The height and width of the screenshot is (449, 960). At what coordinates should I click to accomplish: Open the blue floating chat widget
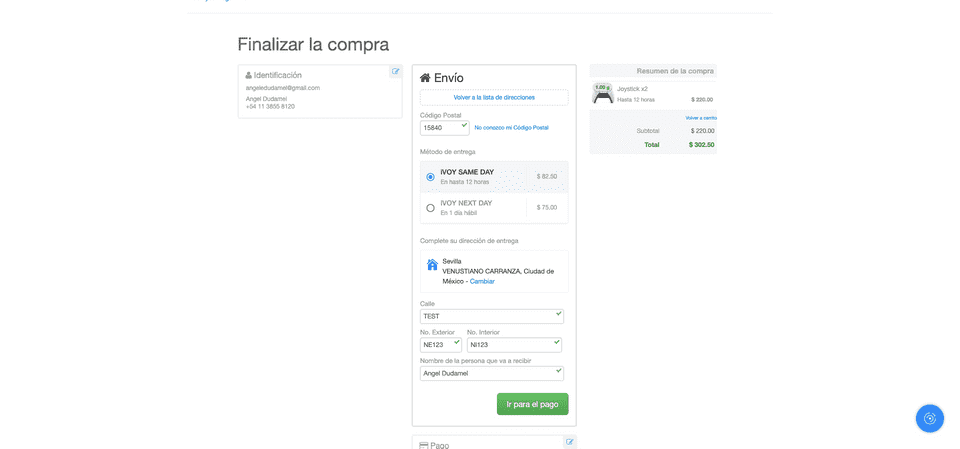929,418
